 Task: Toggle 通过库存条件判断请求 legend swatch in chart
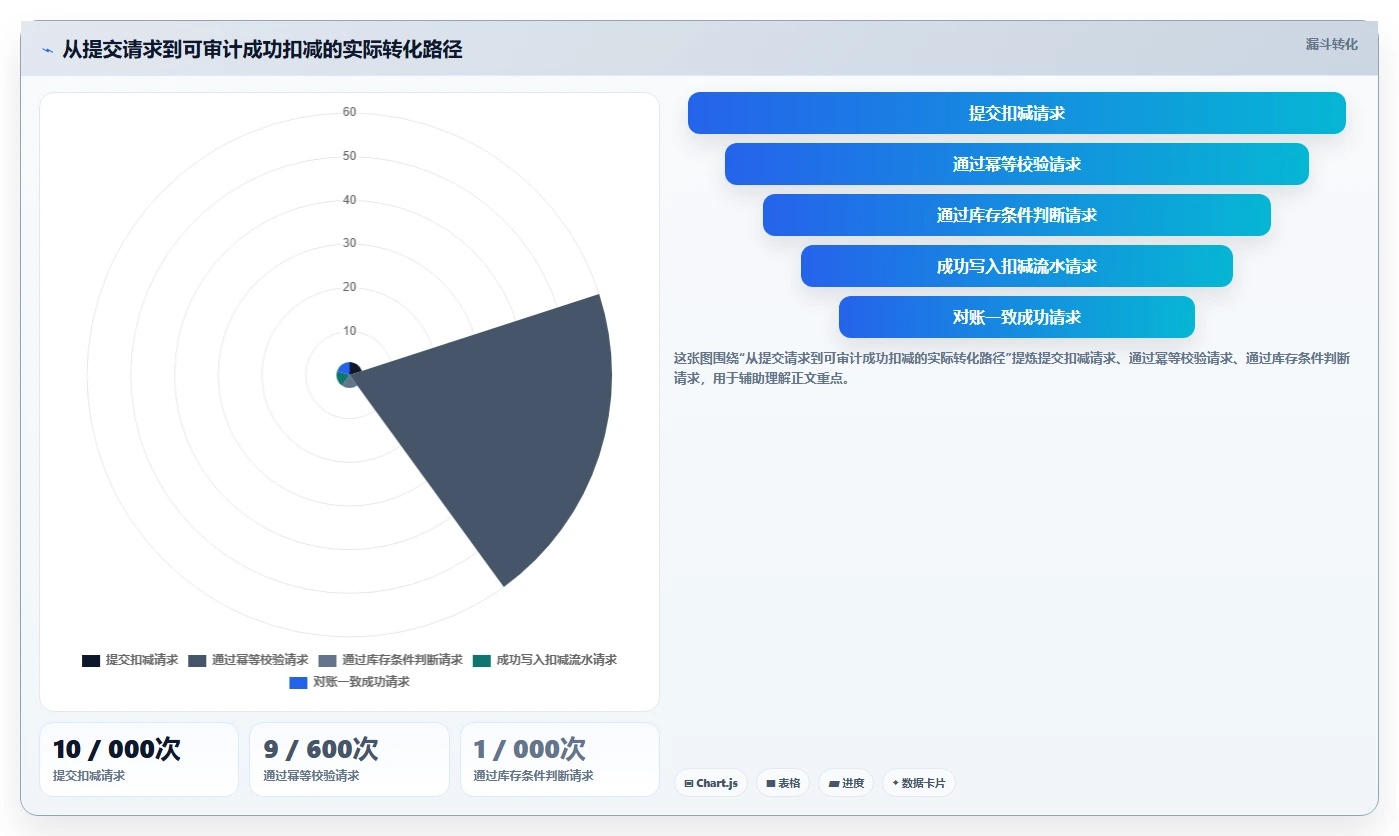(327, 661)
